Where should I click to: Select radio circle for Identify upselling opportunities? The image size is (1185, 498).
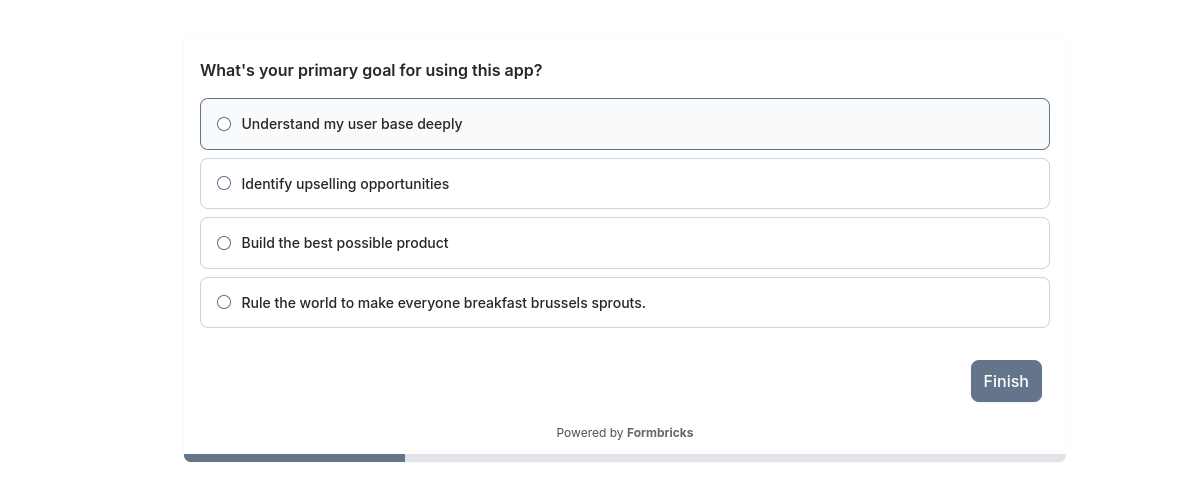224,184
